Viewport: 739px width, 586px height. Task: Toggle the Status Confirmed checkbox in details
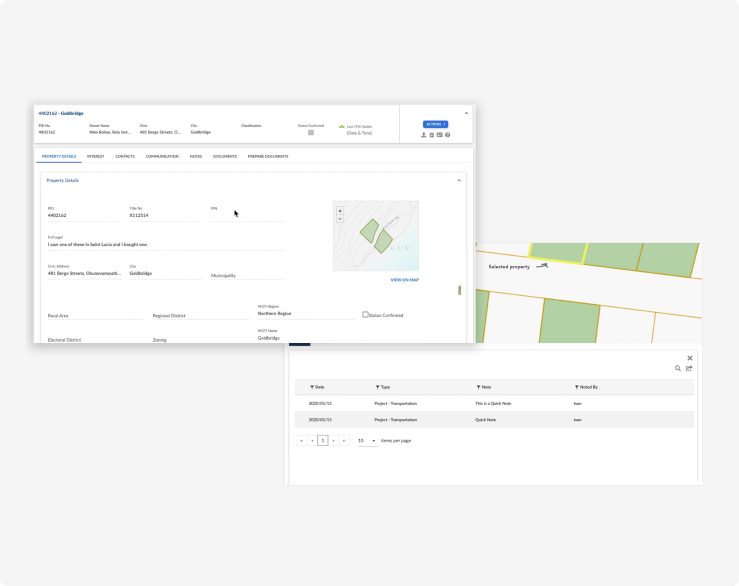click(x=365, y=315)
